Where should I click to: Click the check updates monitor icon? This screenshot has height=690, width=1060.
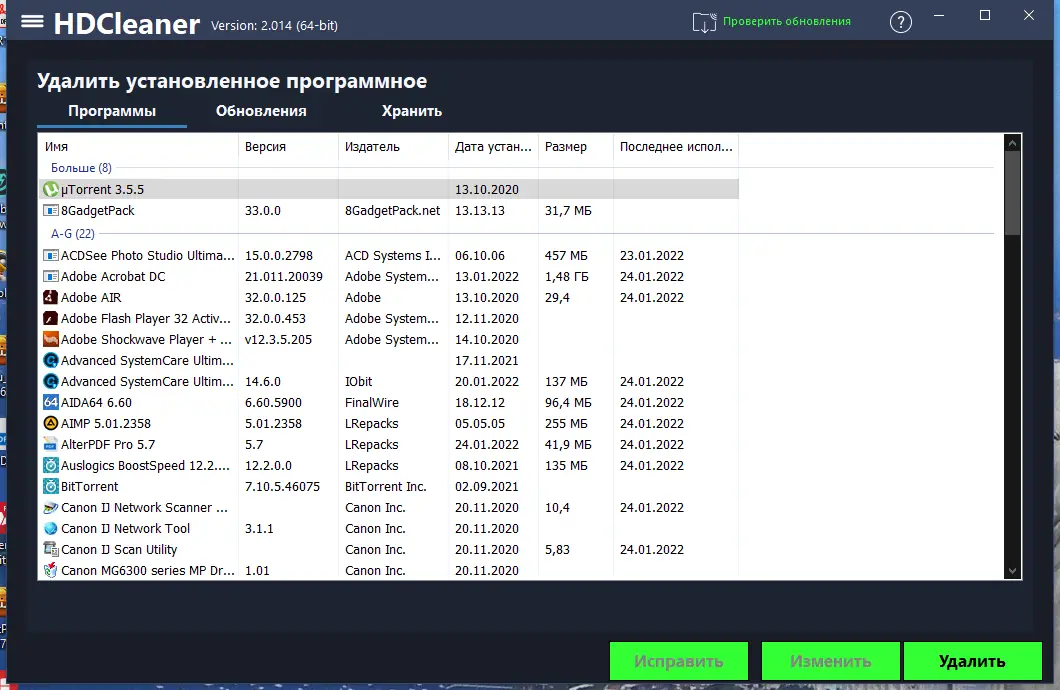pos(704,22)
